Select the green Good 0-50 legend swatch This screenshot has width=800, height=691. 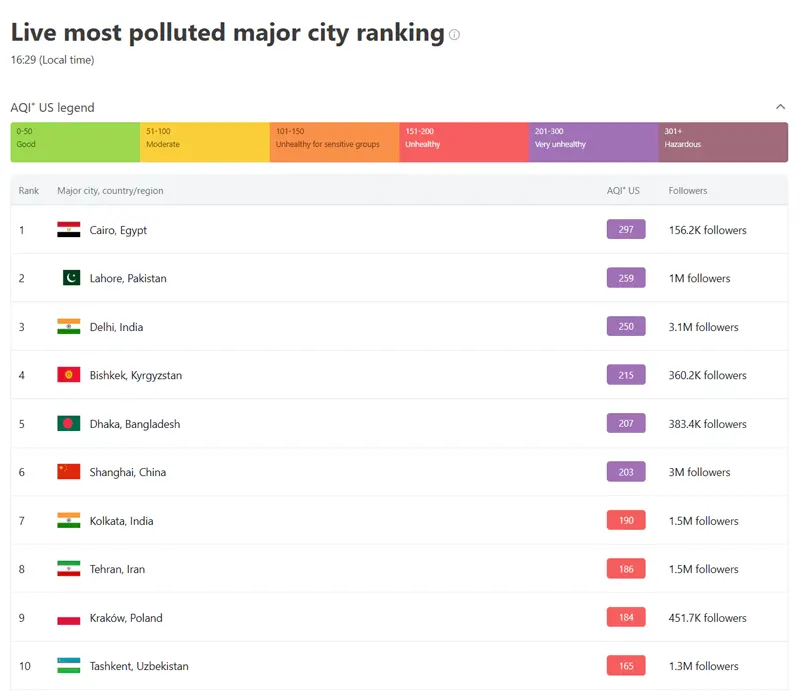75,142
